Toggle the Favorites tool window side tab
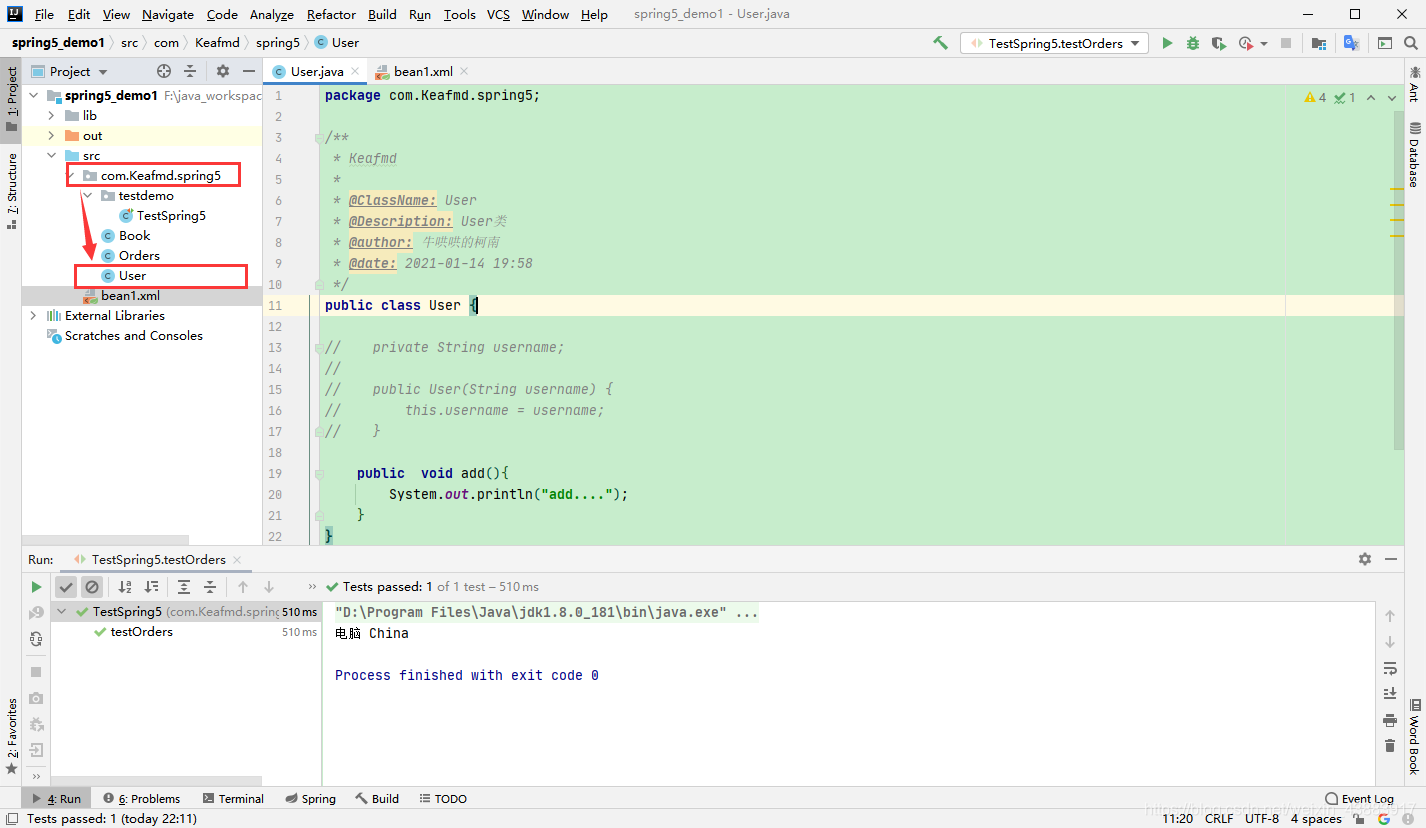This screenshot has height=828, width=1426. coord(11,737)
